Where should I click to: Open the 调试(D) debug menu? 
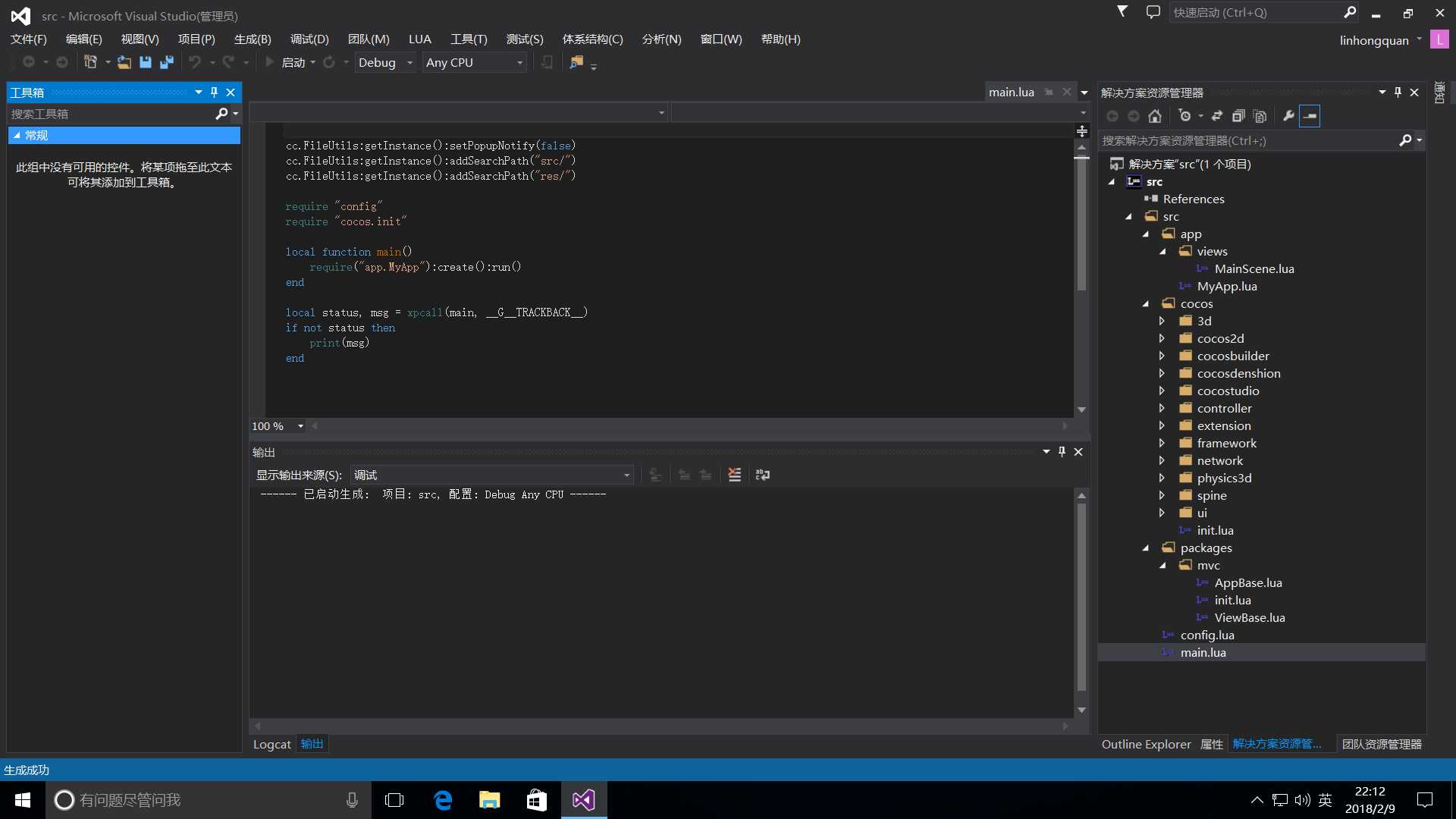(x=309, y=39)
